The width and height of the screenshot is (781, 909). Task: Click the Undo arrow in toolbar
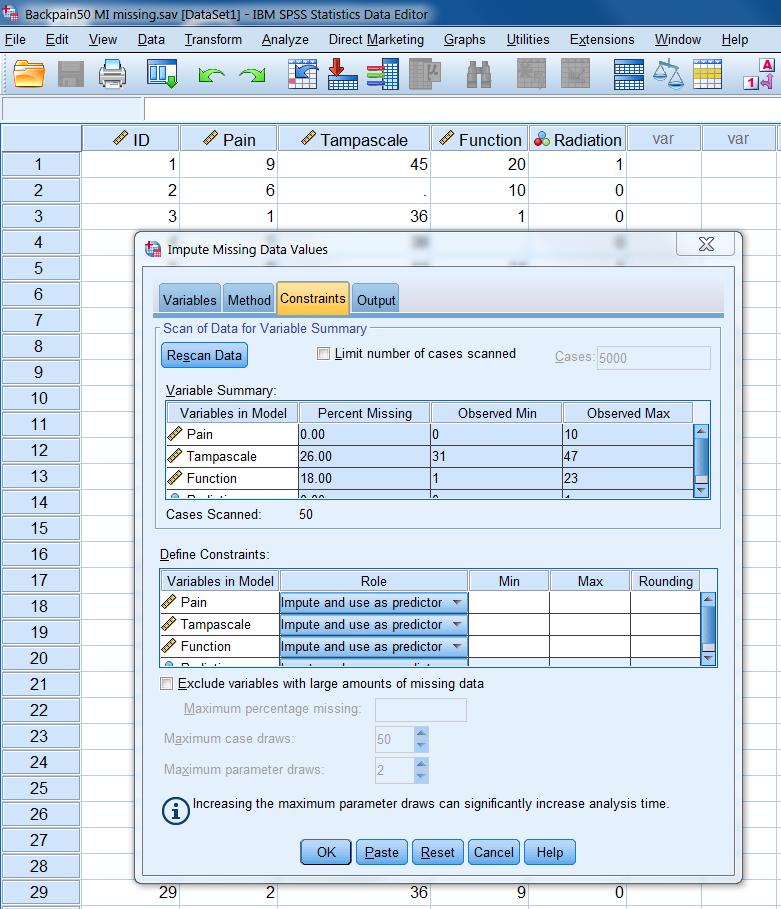click(211, 75)
